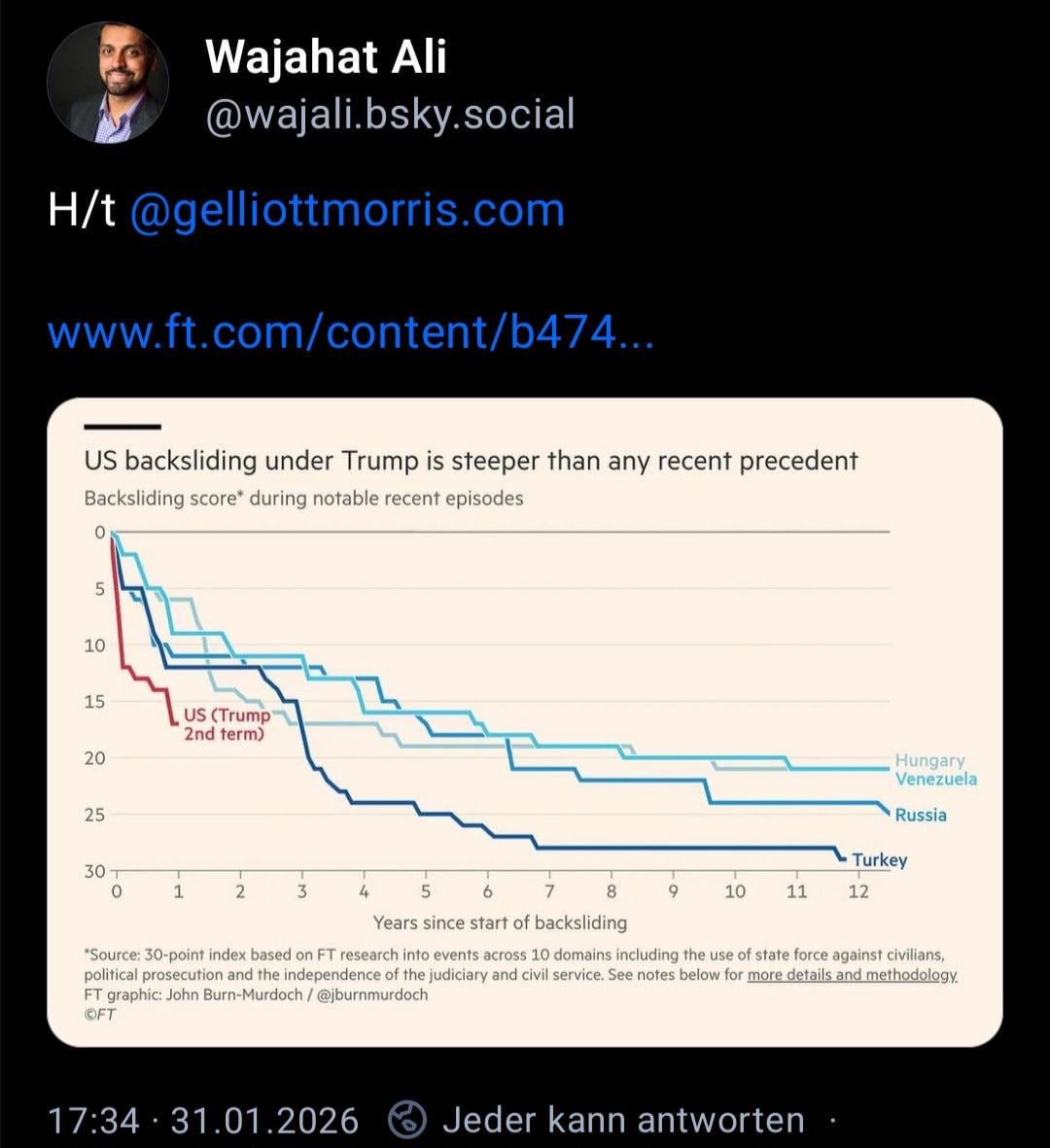1050x1148 pixels.
Task: Click the chart headline about US backsliding
Action: tap(471, 461)
